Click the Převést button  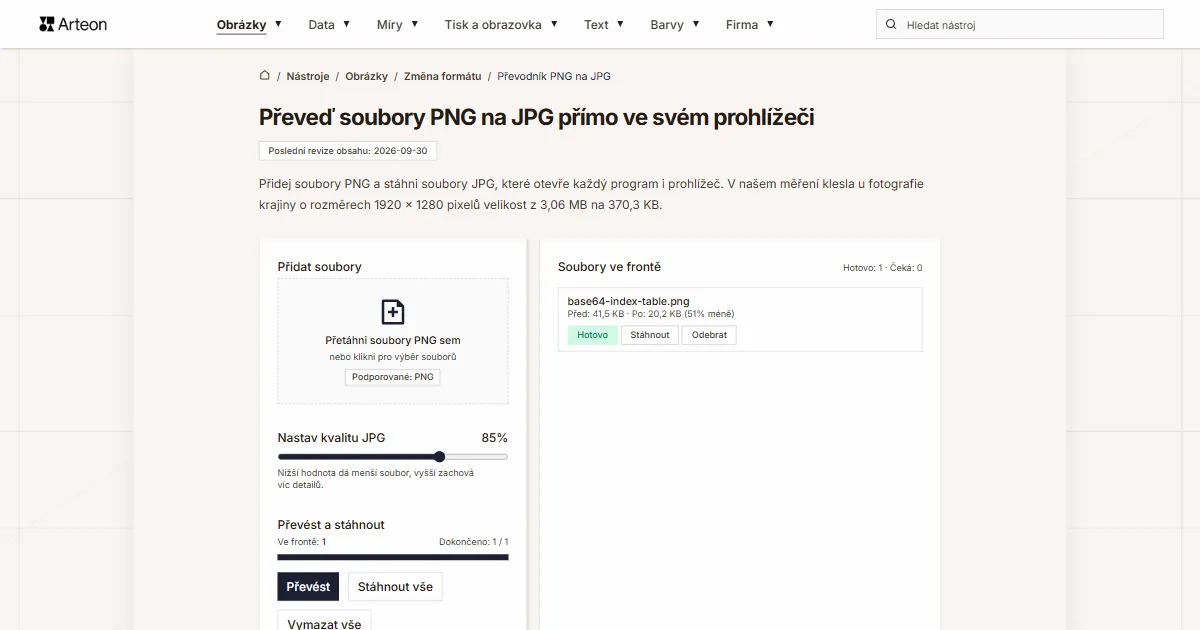point(308,587)
